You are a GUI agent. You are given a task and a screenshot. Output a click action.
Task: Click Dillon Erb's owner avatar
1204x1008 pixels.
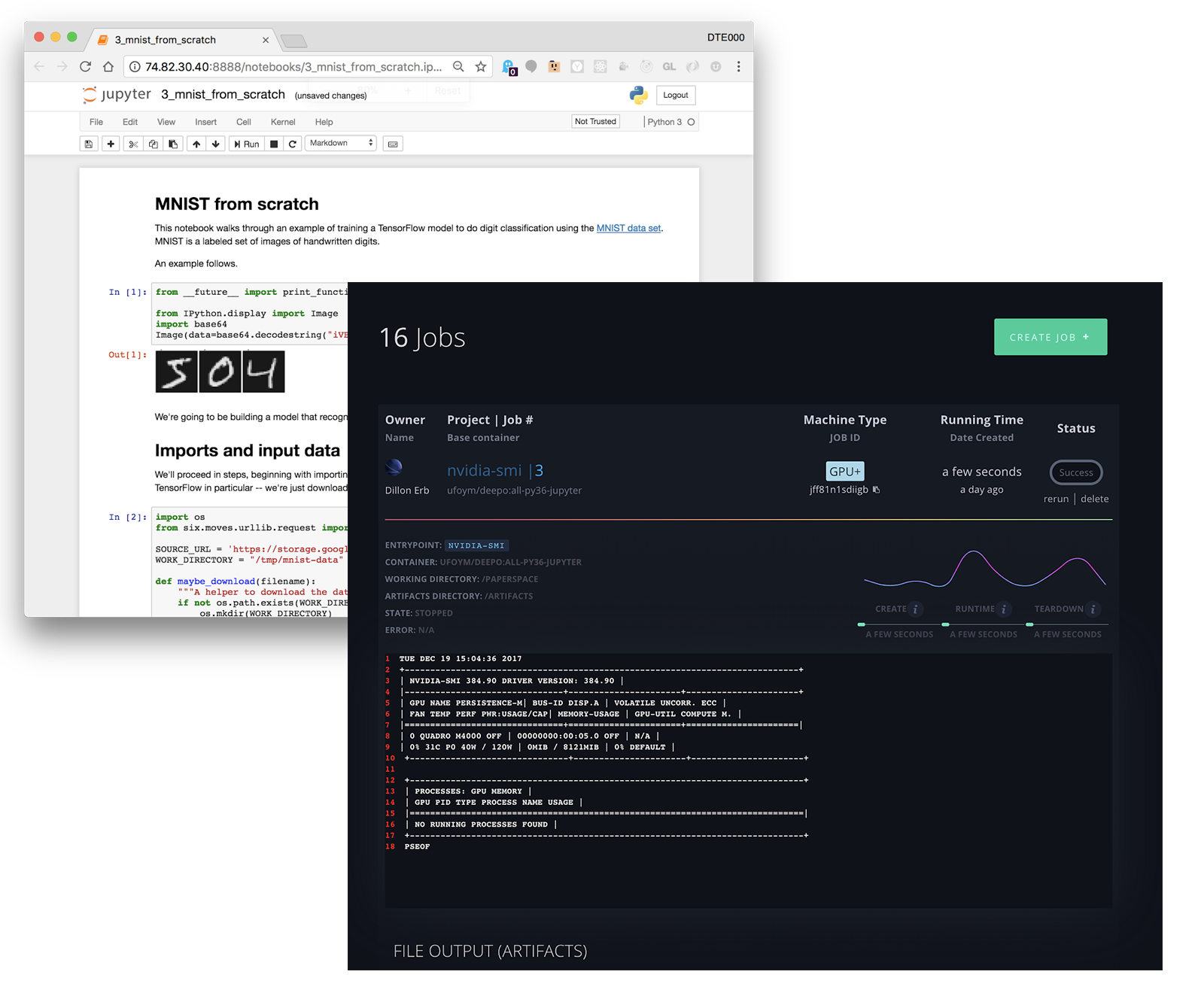click(394, 467)
